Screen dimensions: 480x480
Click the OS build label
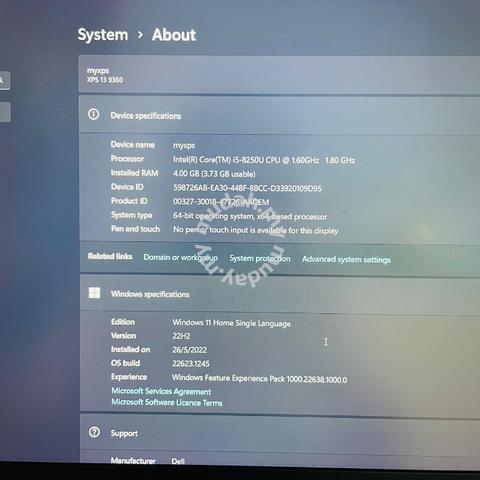125,363
